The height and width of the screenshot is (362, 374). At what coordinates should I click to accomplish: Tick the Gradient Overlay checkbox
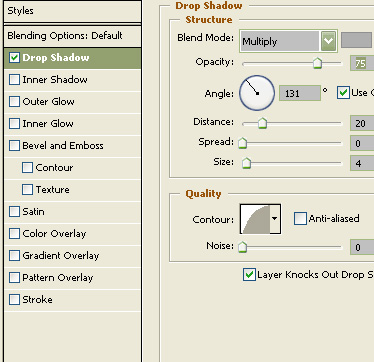click(14, 256)
